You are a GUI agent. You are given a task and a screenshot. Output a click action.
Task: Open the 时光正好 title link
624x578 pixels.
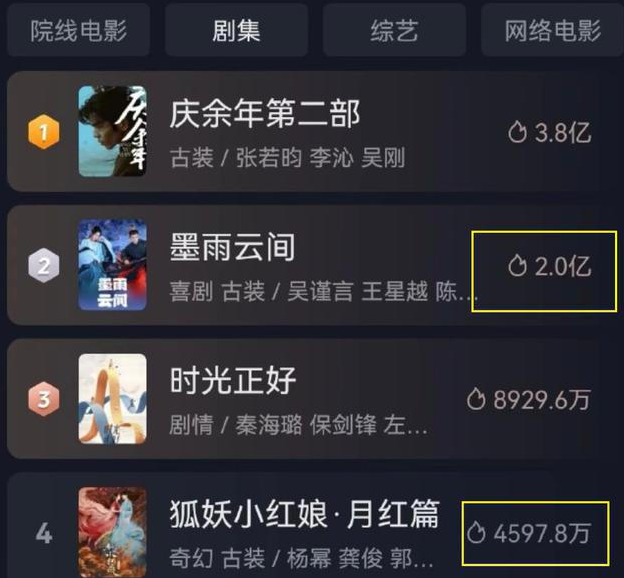click(x=233, y=381)
